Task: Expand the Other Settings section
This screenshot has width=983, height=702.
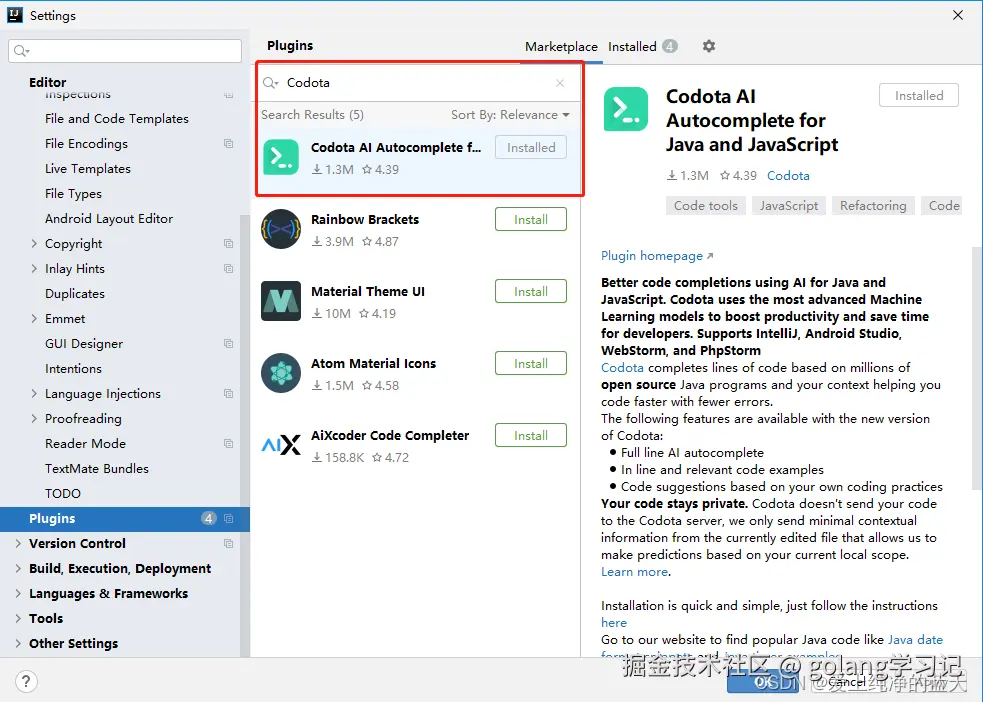Action: 18,644
